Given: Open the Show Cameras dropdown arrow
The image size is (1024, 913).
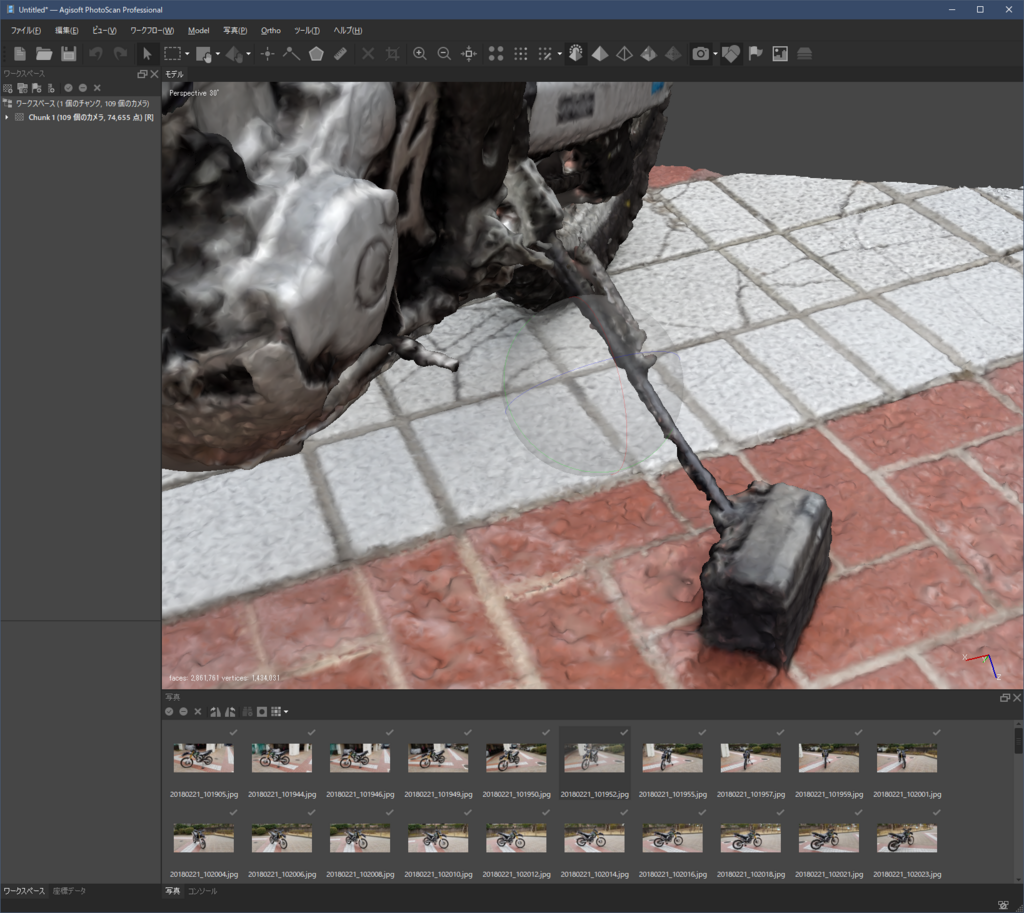Looking at the screenshot, I should coord(715,54).
